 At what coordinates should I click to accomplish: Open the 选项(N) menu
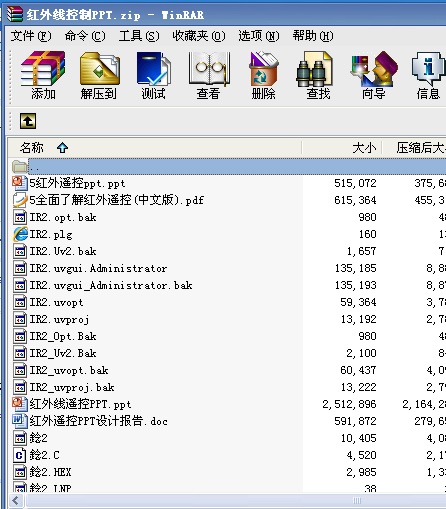click(259, 36)
